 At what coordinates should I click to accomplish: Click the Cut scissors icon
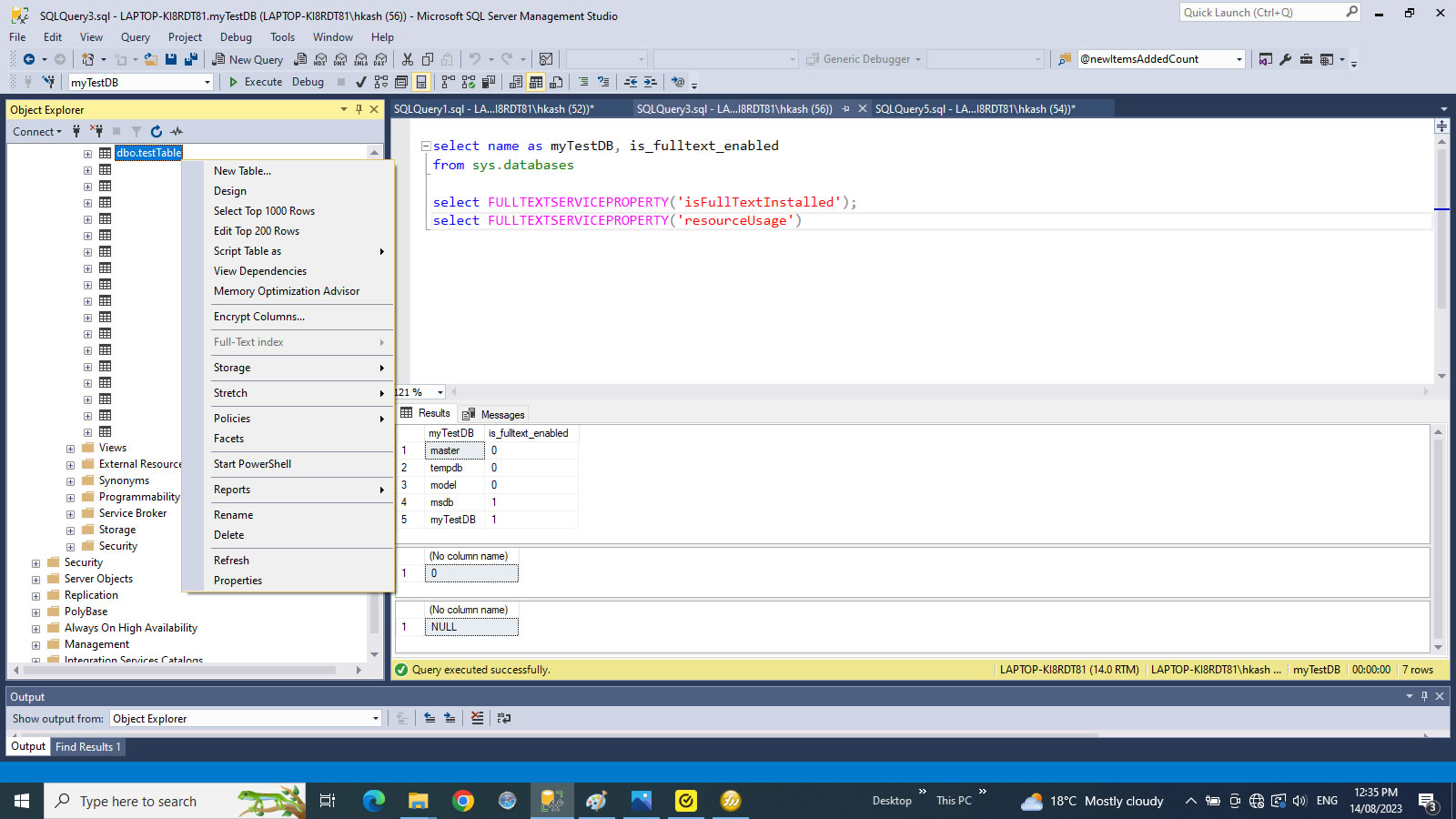coord(407,59)
